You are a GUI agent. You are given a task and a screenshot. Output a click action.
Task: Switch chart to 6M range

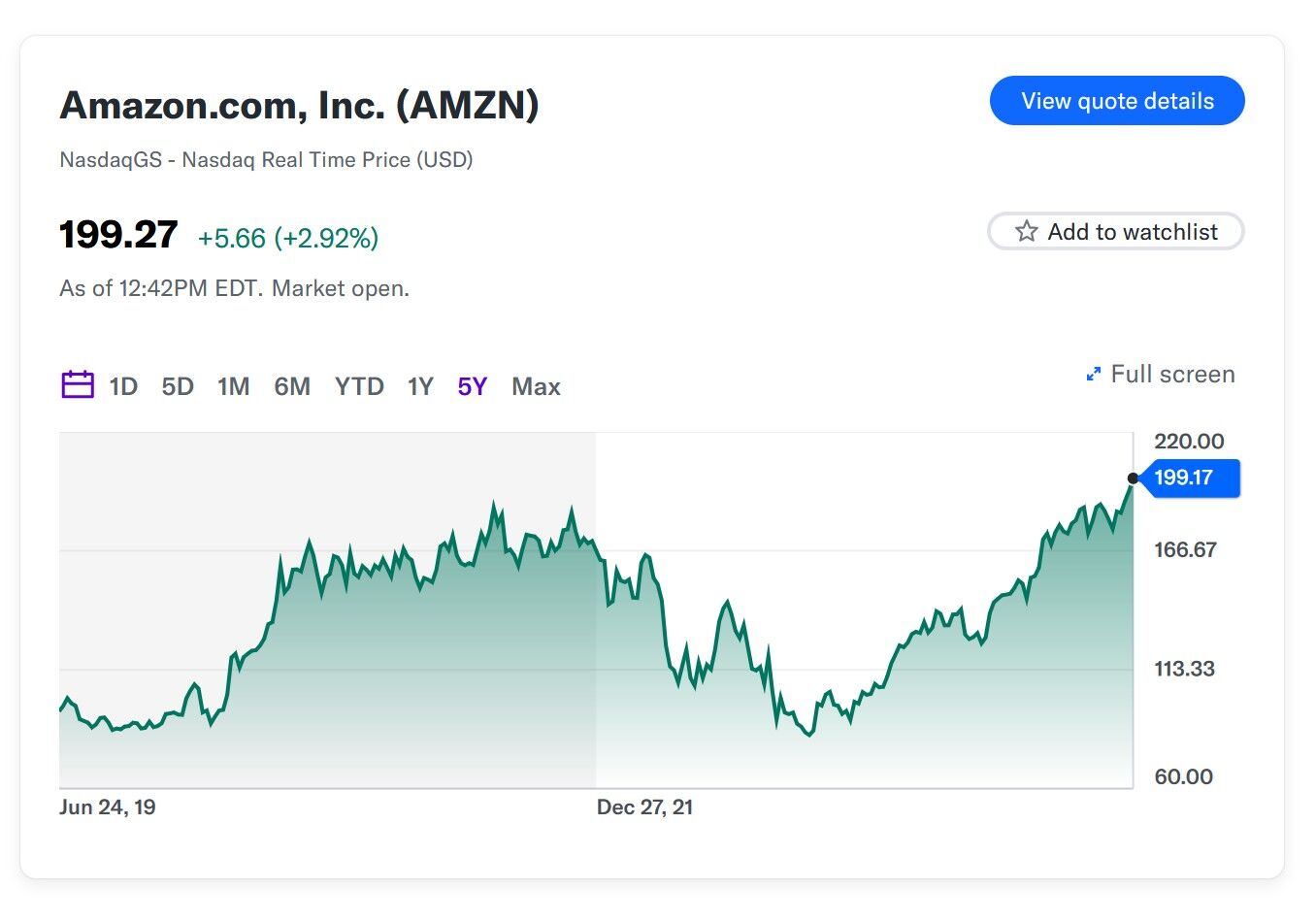pyautogui.click(x=292, y=386)
